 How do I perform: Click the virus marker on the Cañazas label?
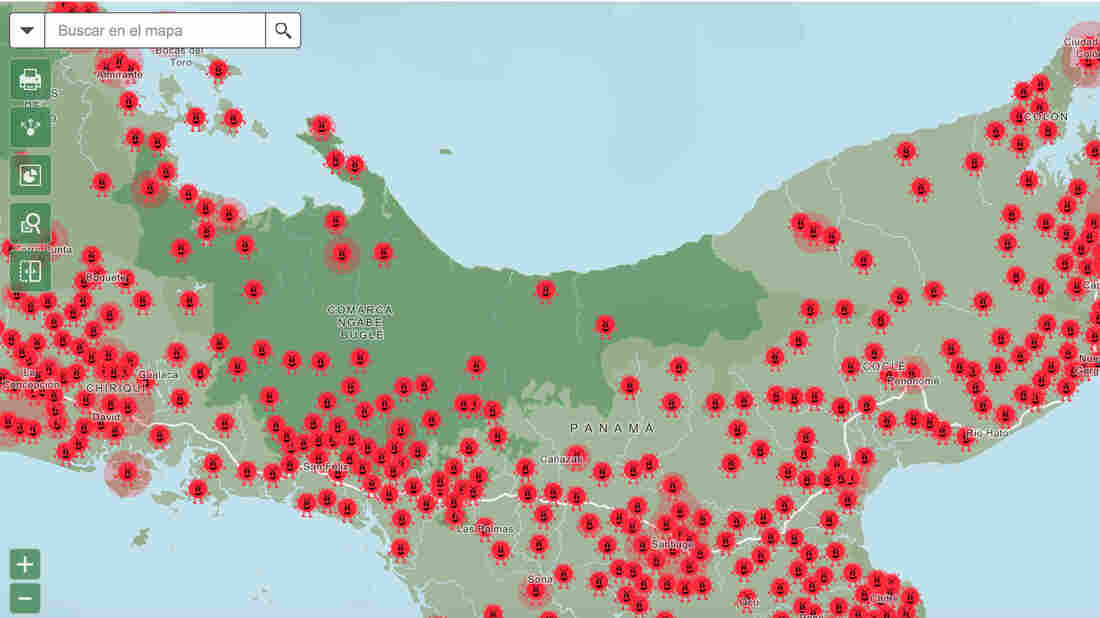coord(576,456)
